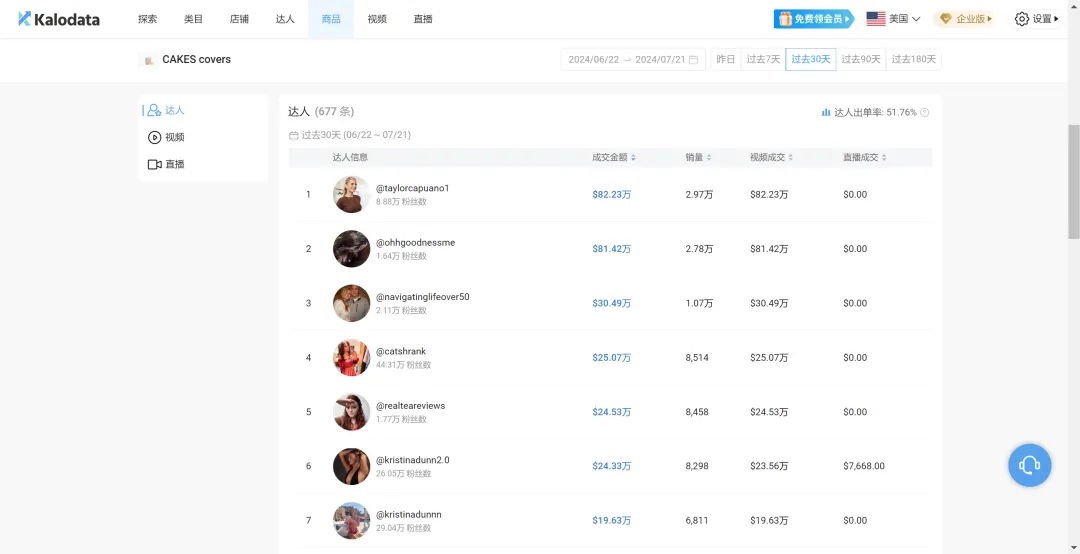
Task: Click @catshrank's avatar thumbnail
Action: [351, 358]
